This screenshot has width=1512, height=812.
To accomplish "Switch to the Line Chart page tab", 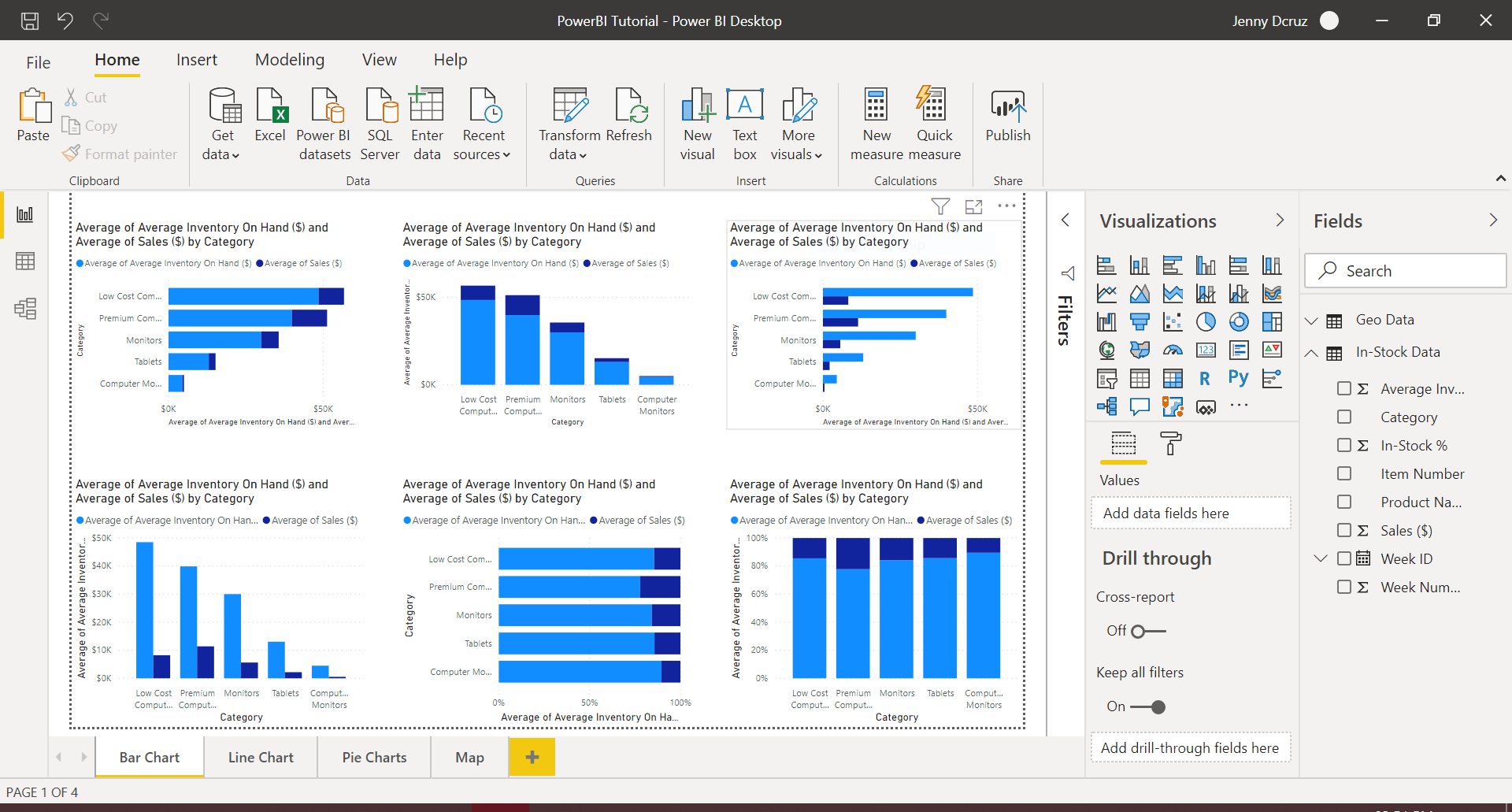I will tap(261, 758).
